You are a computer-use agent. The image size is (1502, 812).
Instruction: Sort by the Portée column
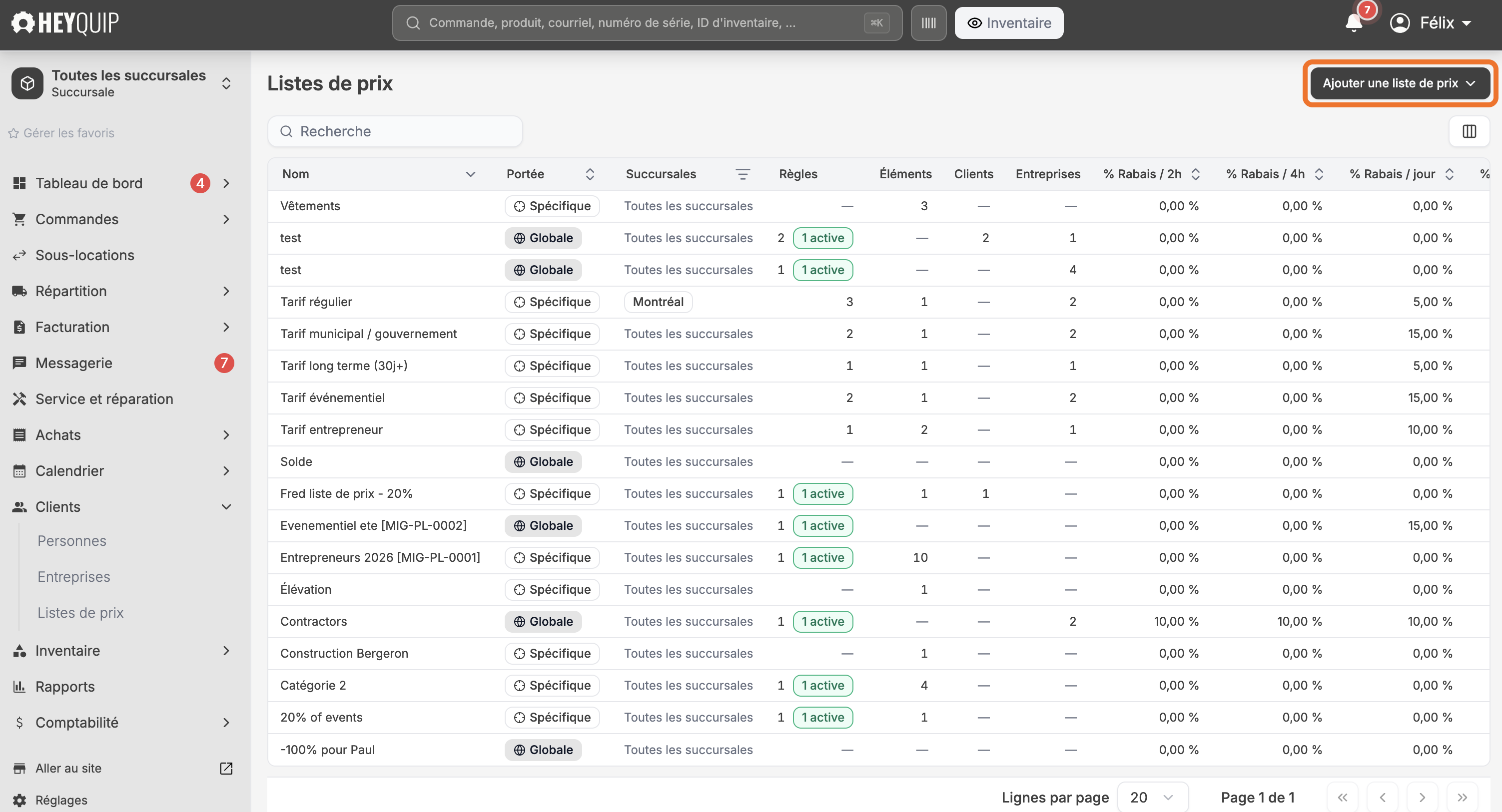coord(590,174)
